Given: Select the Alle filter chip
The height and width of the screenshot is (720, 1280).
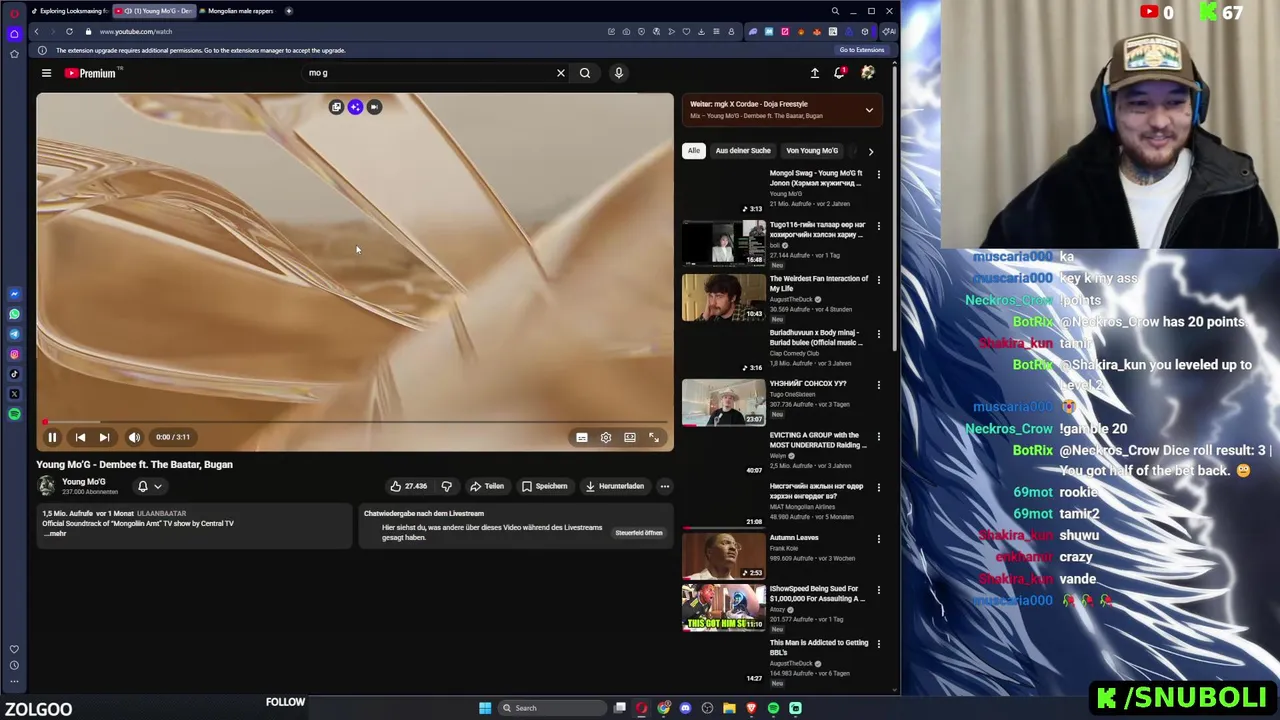Looking at the screenshot, I should 693,151.
